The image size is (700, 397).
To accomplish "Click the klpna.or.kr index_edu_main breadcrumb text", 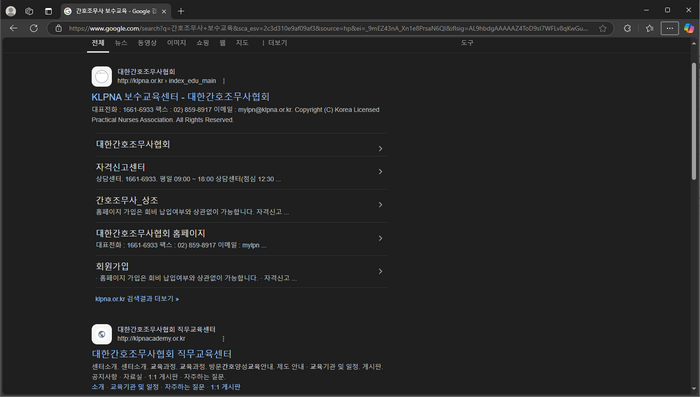I will click(x=167, y=81).
